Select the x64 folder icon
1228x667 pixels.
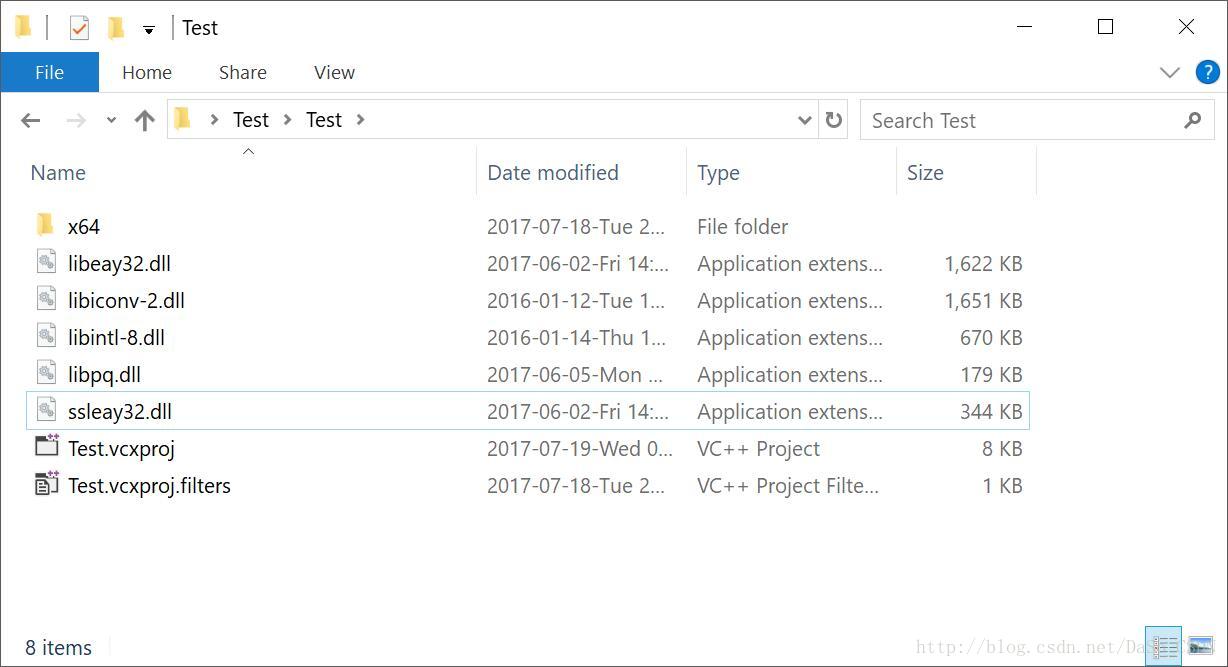click(45, 226)
